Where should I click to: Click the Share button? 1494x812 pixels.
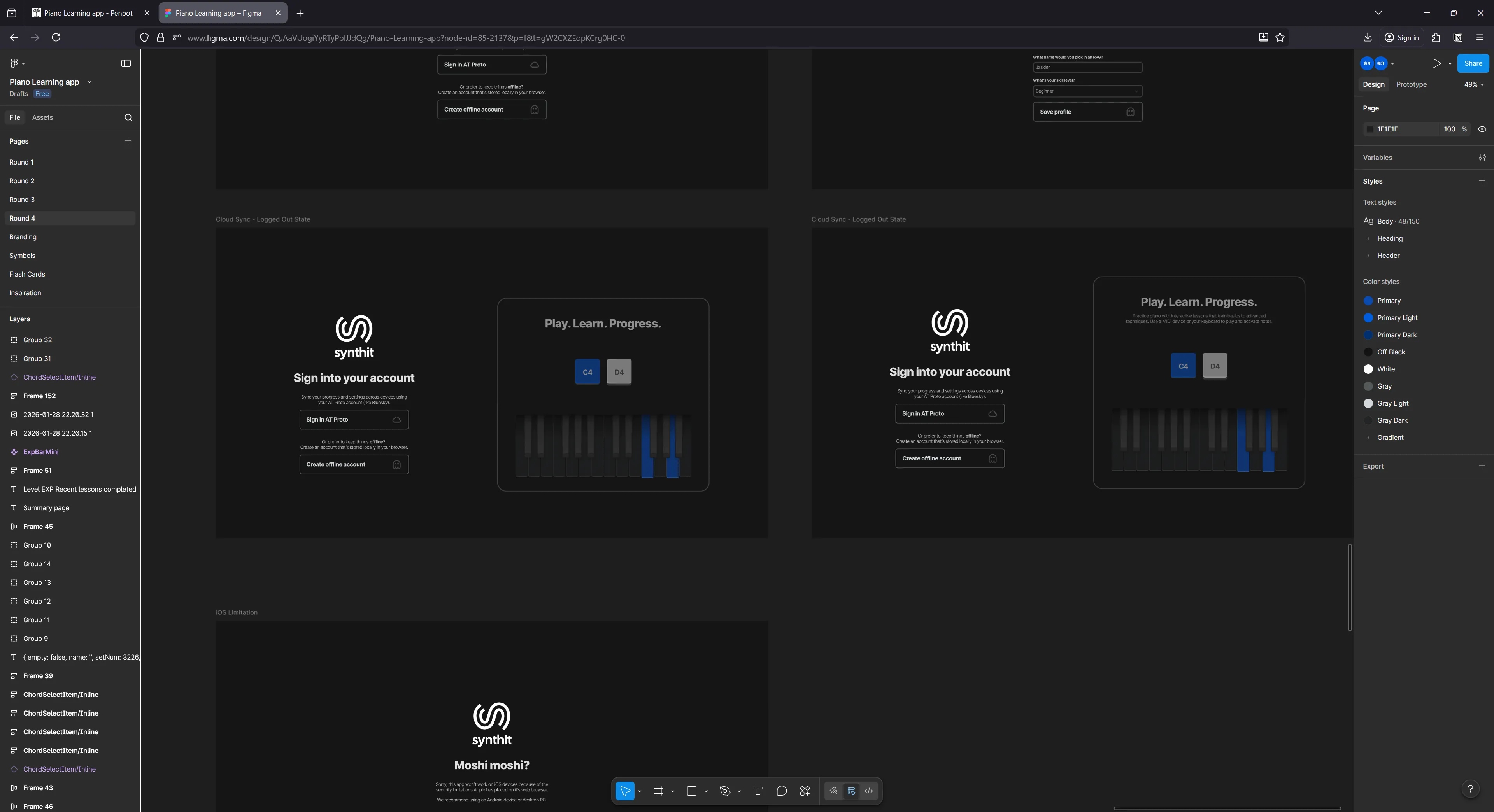(x=1473, y=63)
